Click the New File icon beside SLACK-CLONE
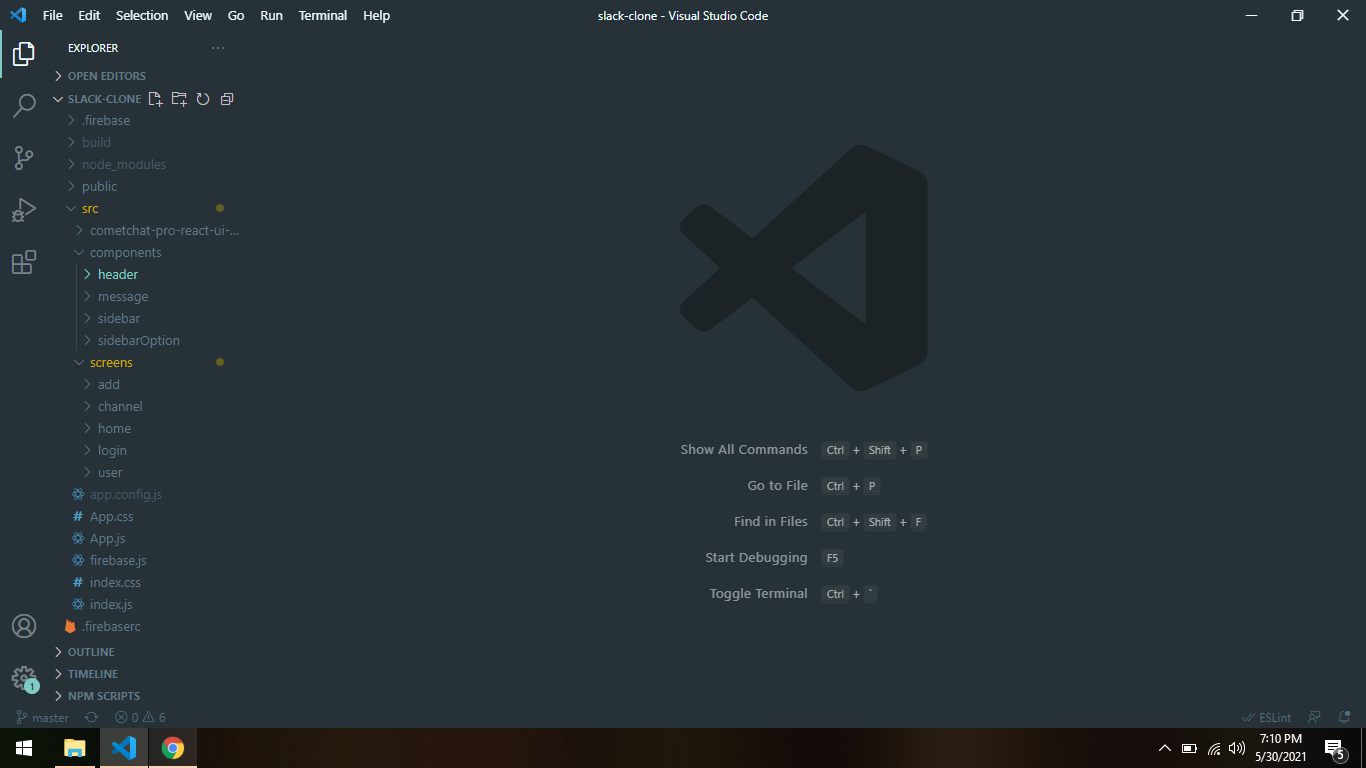The height and width of the screenshot is (768, 1366). coord(155,99)
